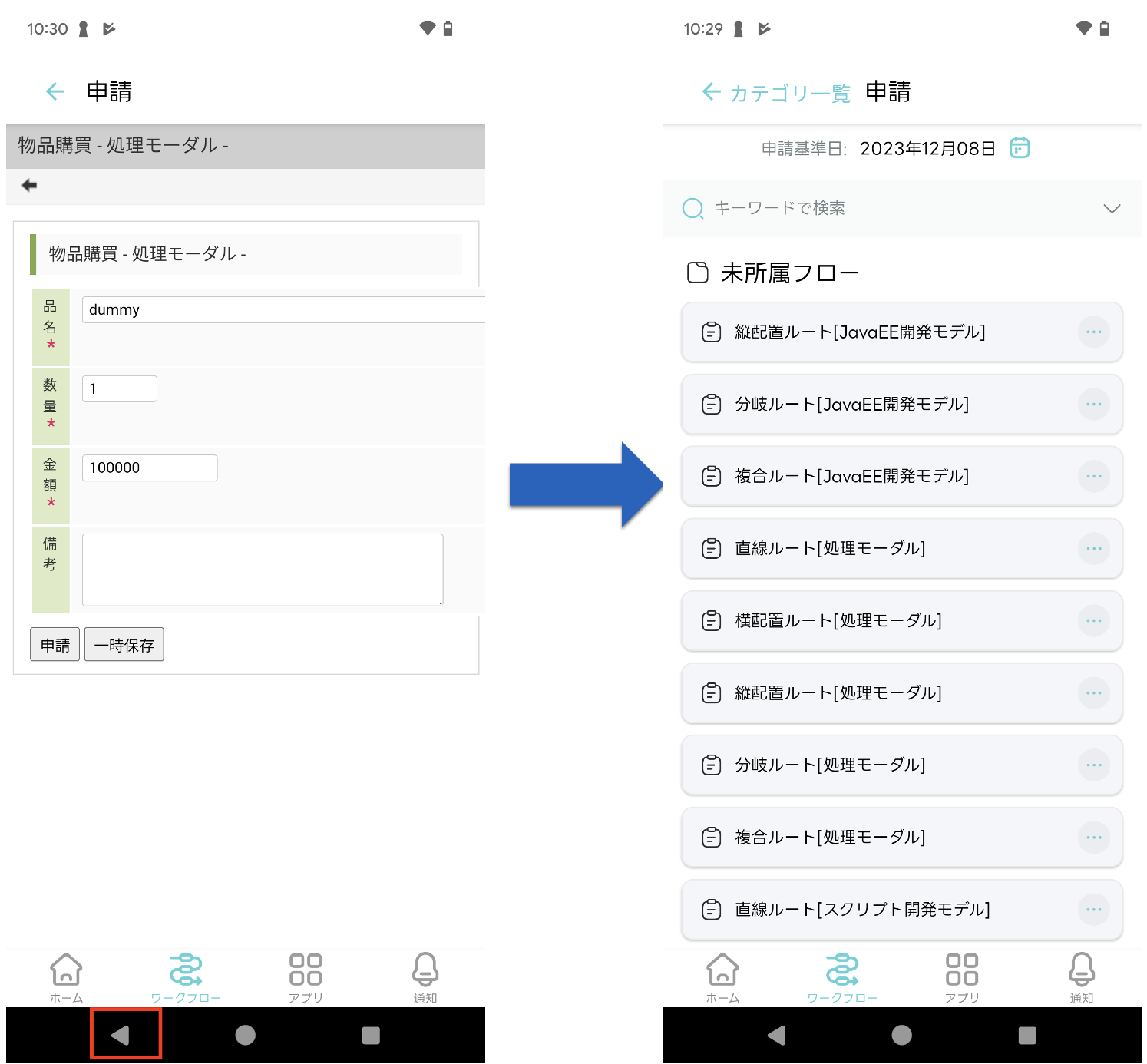Tap Android home circle on the right screen
Viewport: 1147px width, 1064px height.
pyautogui.click(x=902, y=1036)
